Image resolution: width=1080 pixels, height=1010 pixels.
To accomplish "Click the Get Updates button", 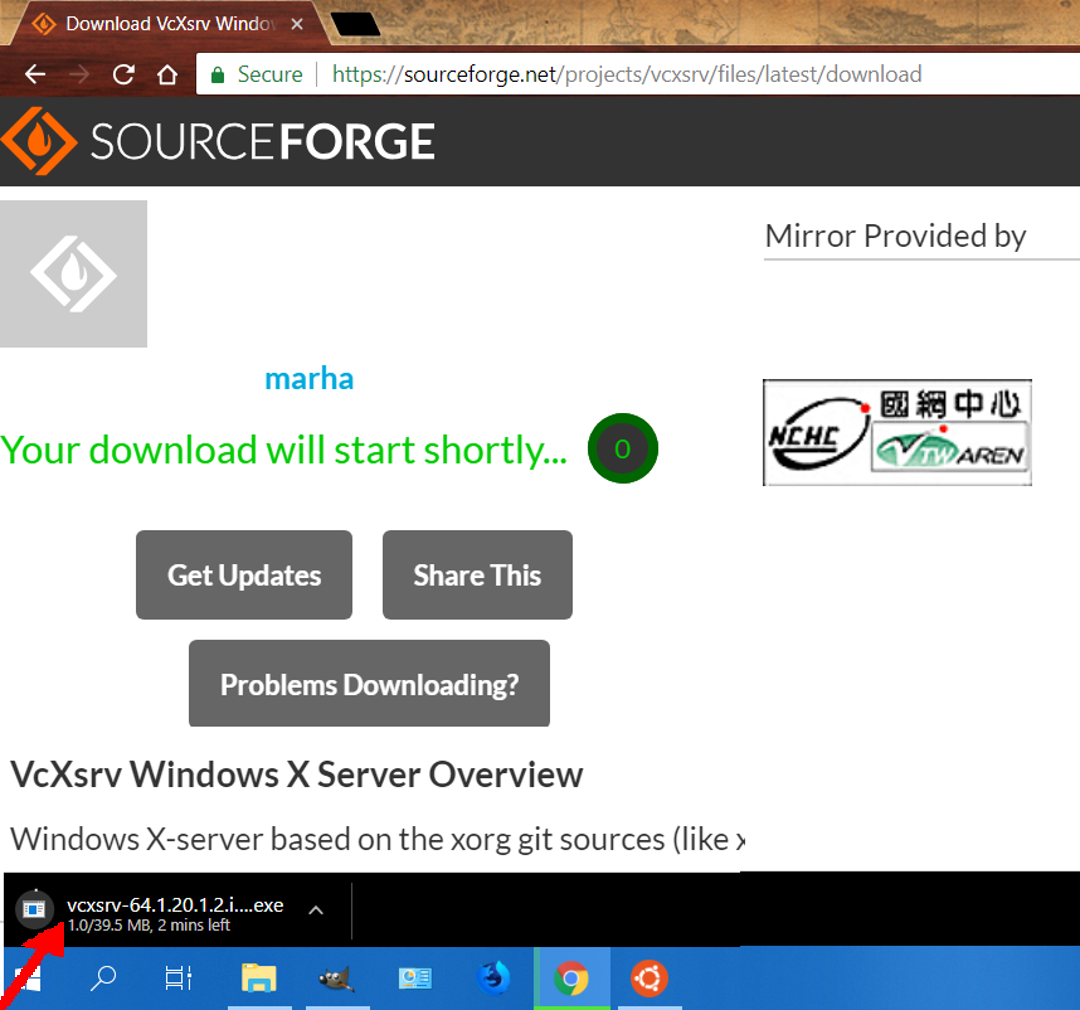I will tap(244, 575).
